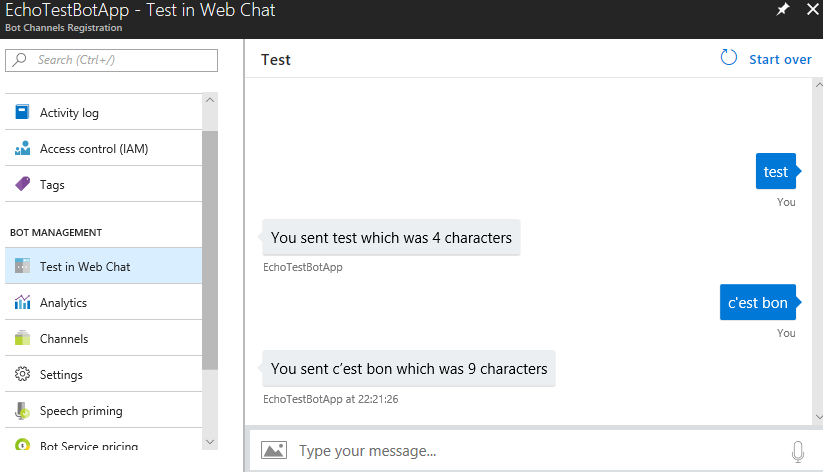Select Test in Web Chat

point(103,266)
